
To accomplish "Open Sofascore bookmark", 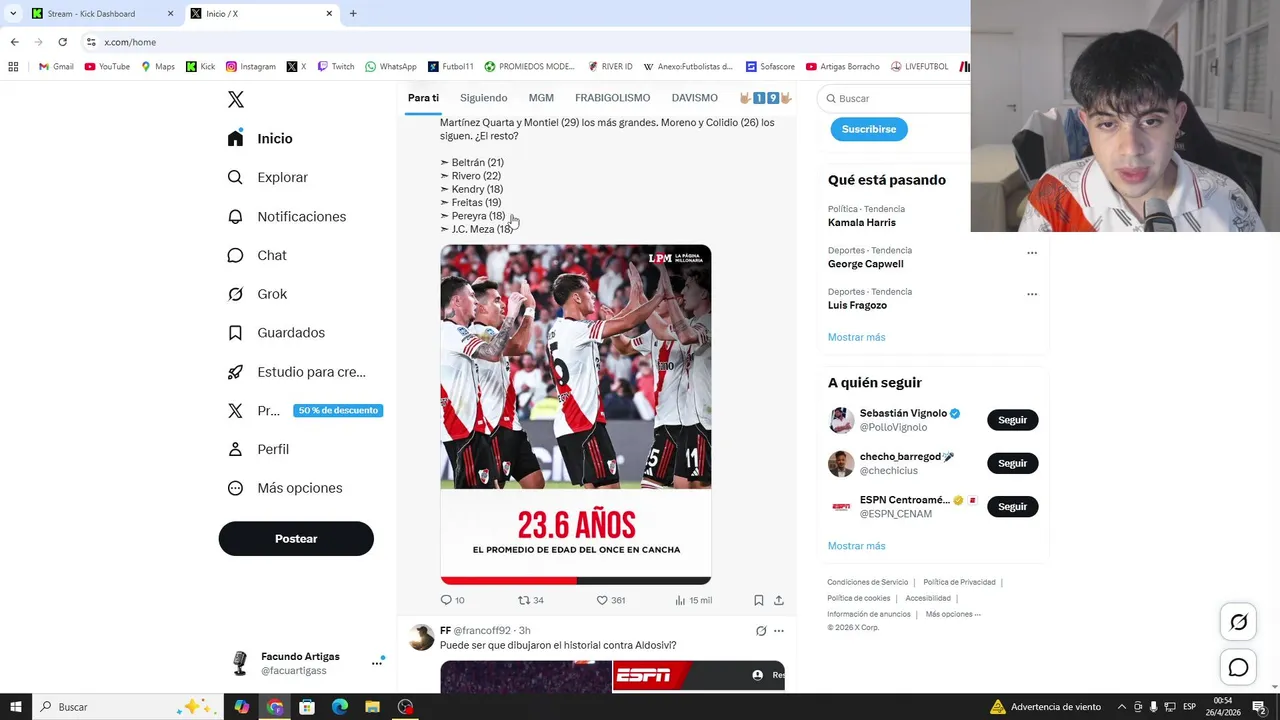I will [770, 67].
